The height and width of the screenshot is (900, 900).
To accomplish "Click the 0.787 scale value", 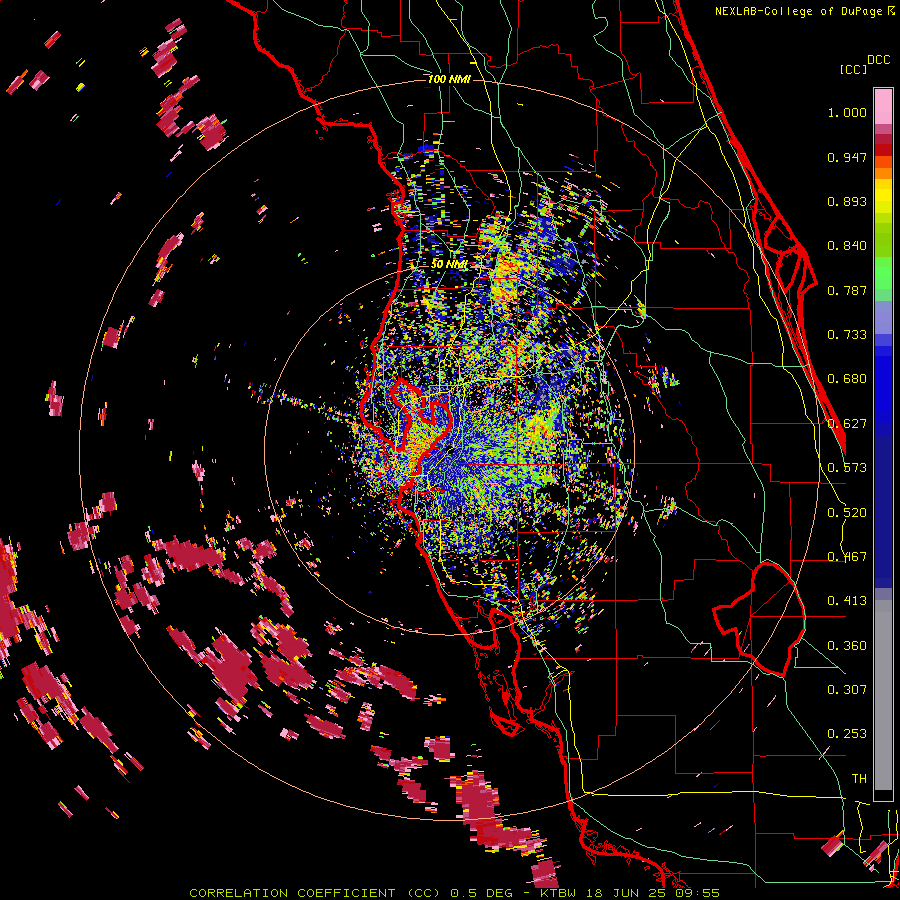I will pyautogui.click(x=847, y=290).
